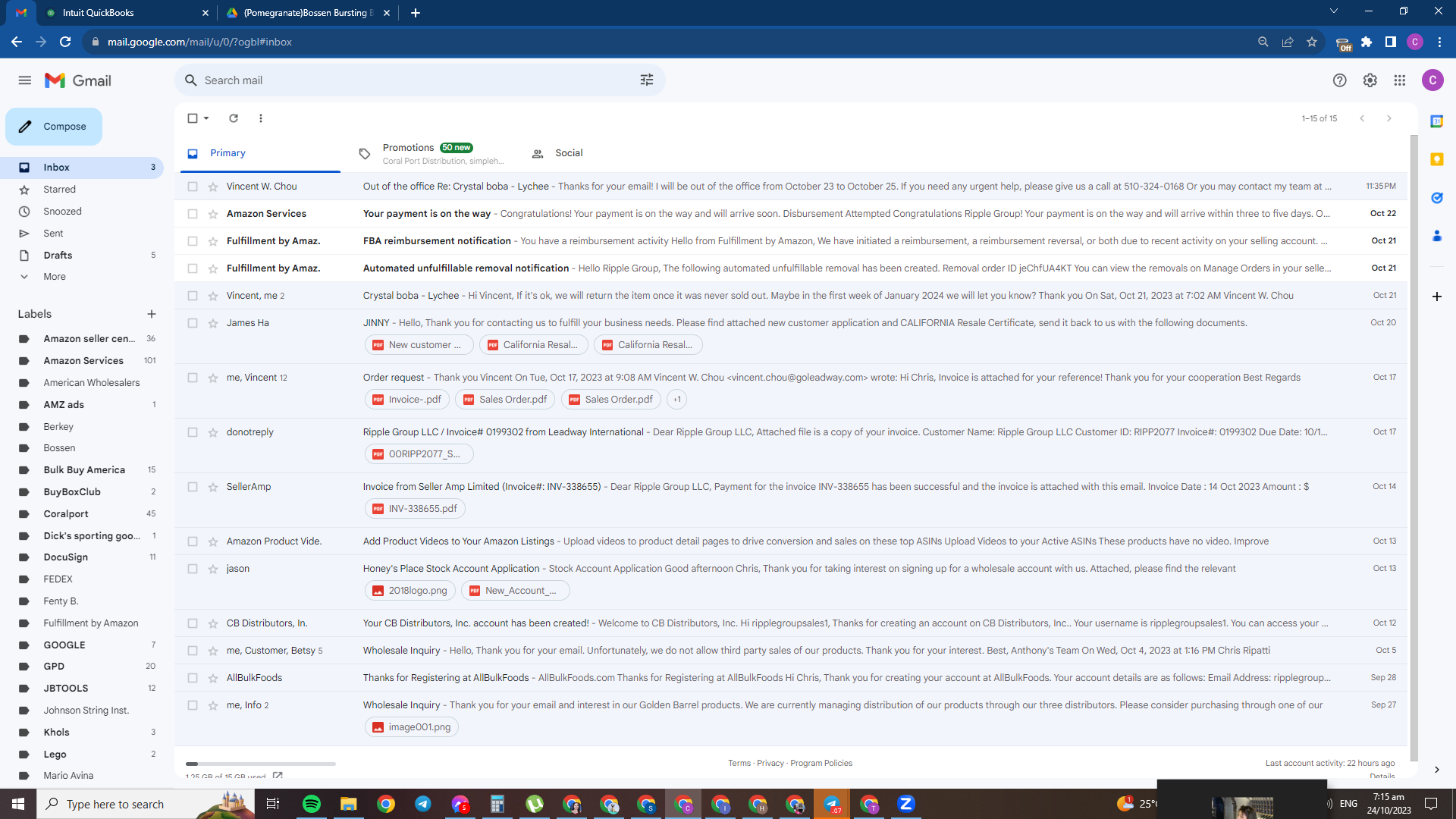Click the inbox vertical scrollbar

click(1414, 447)
